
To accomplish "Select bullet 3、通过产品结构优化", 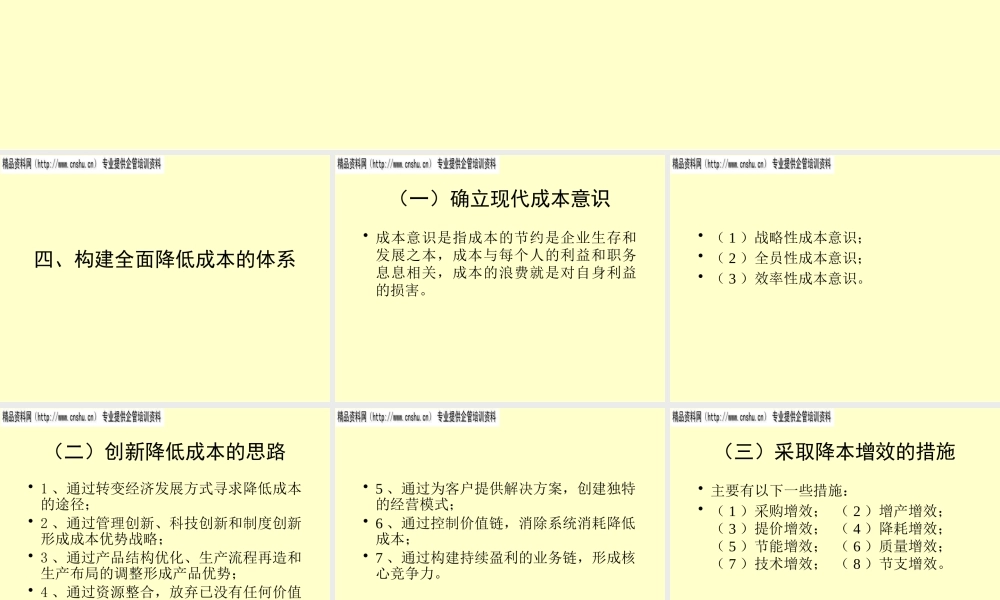I will tap(171, 565).
